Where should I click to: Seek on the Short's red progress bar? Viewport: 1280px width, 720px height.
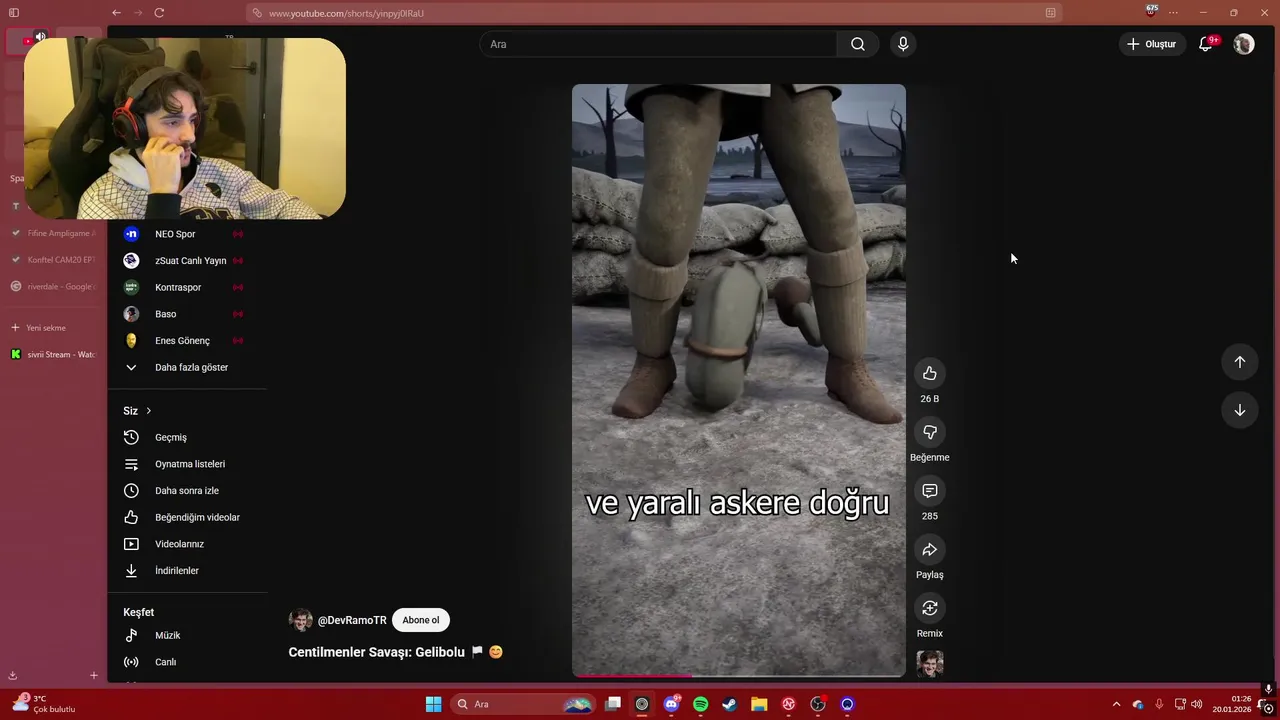point(739,676)
